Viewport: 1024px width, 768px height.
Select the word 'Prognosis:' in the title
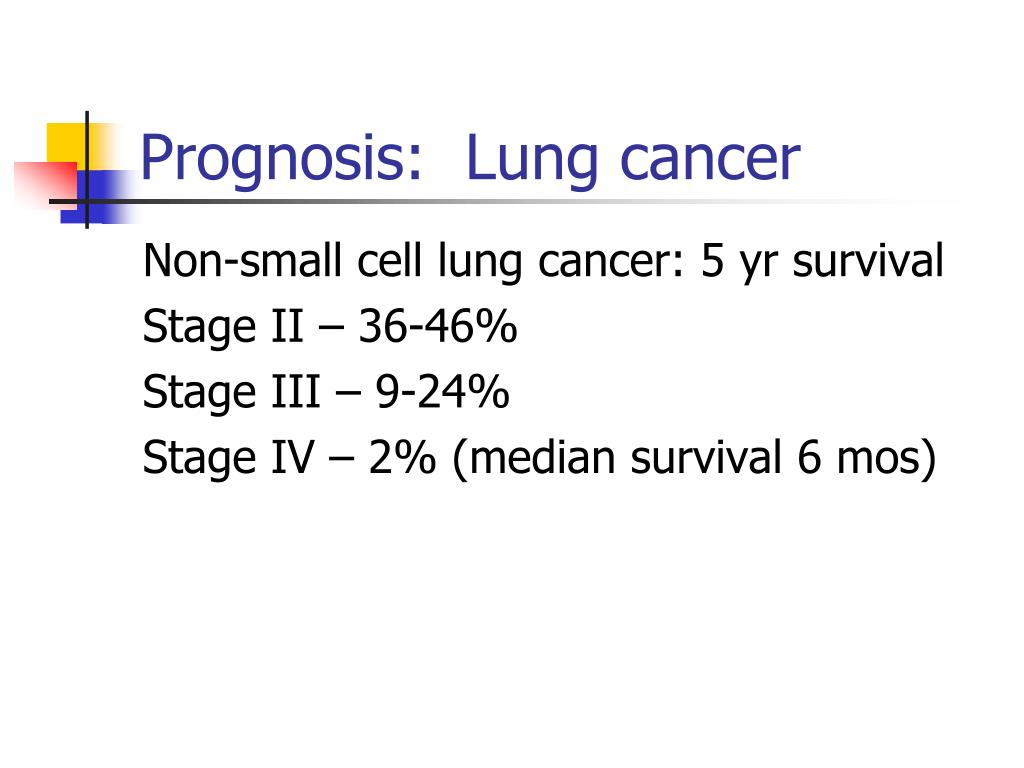click(281, 159)
